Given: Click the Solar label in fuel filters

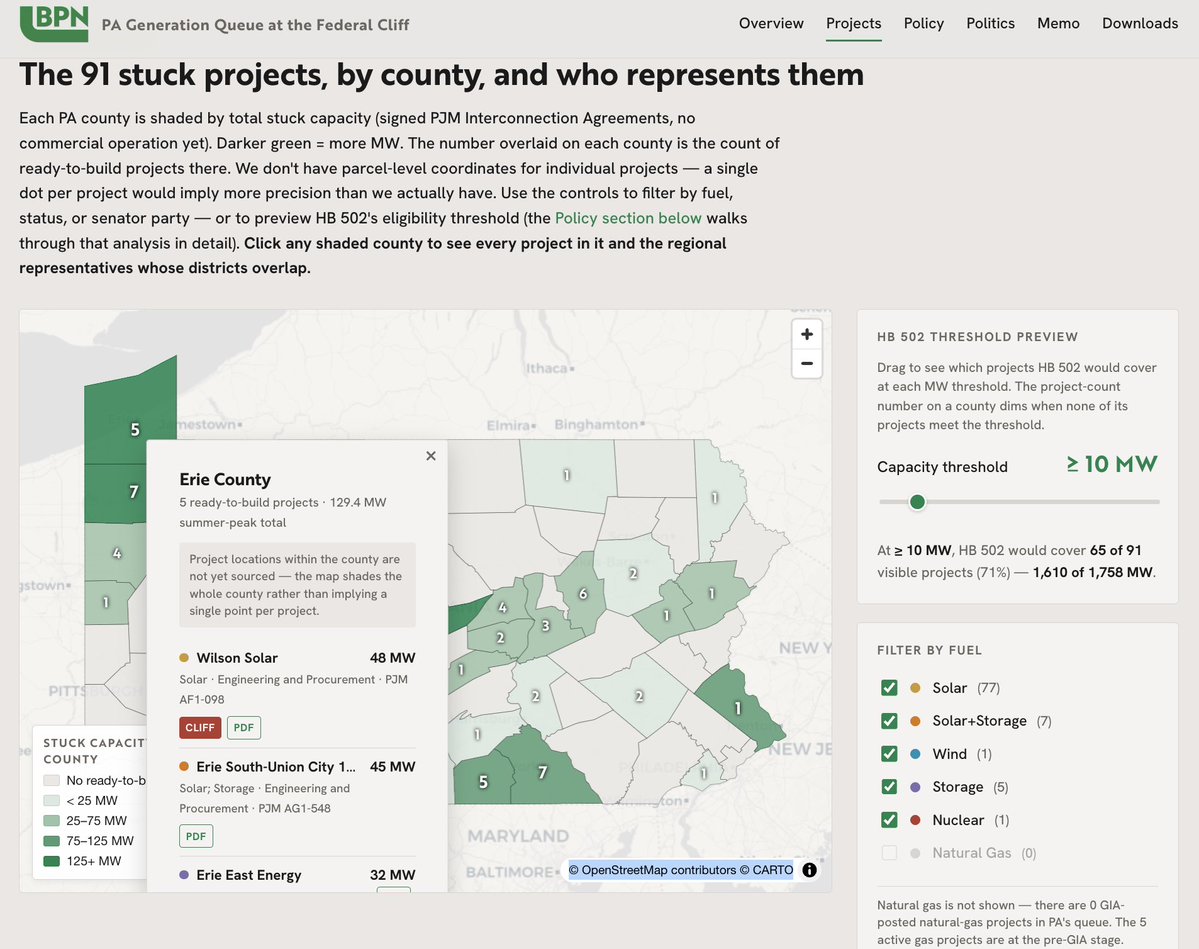Looking at the screenshot, I should point(950,687).
